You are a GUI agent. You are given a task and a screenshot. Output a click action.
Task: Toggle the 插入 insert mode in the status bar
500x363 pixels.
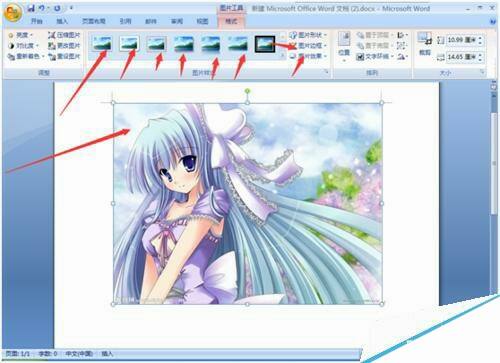point(107,354)
